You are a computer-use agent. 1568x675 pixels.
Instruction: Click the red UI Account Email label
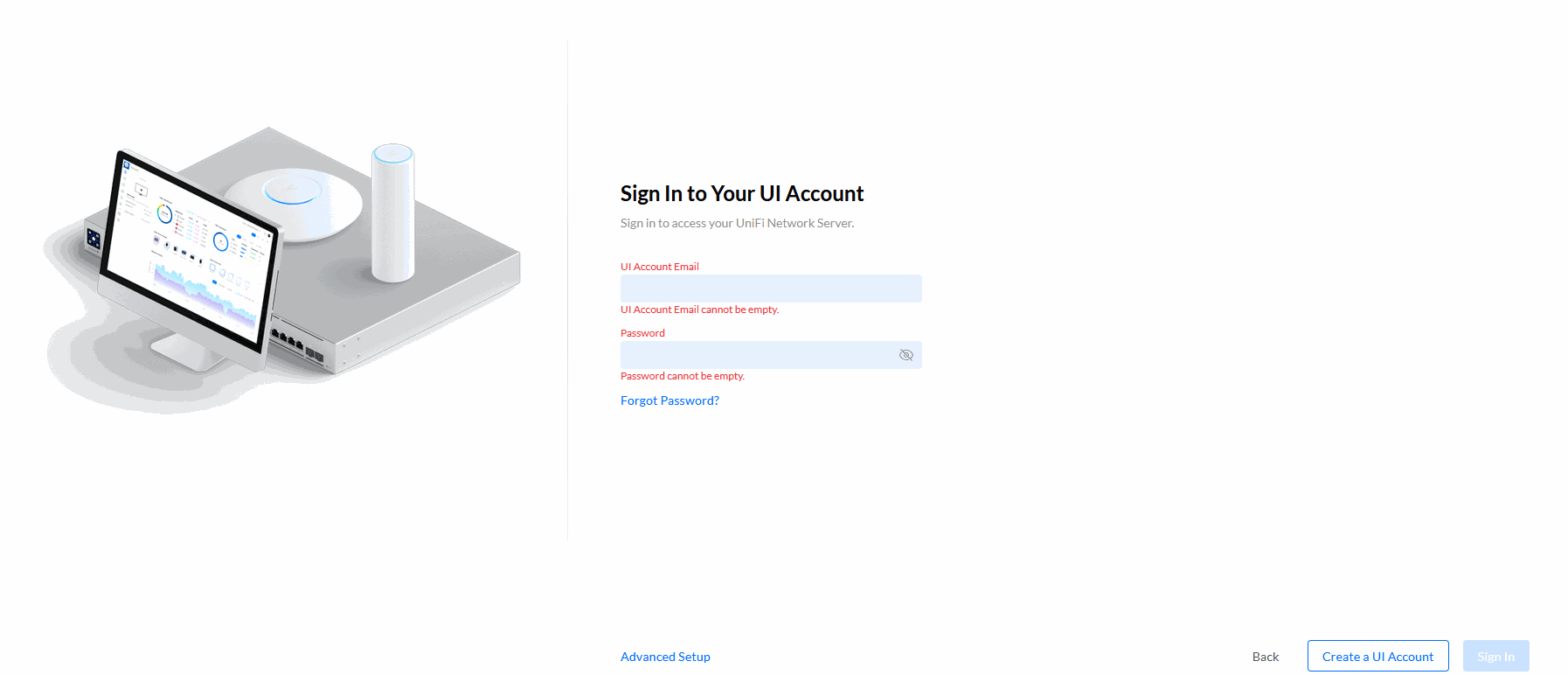[659, 267]
